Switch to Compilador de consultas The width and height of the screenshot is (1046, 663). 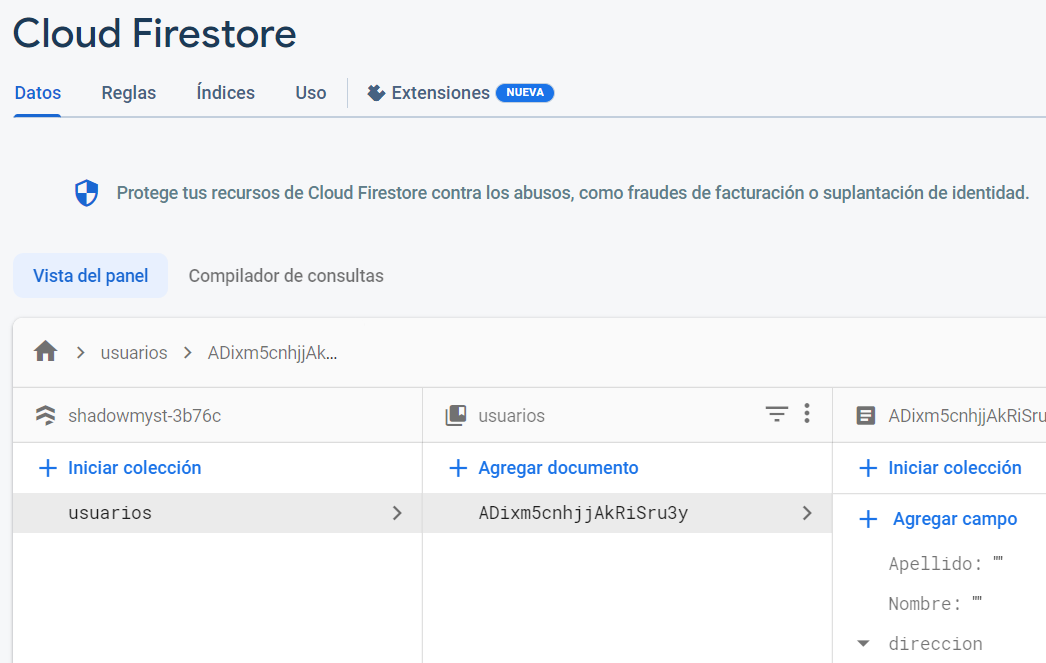point(286,275)
